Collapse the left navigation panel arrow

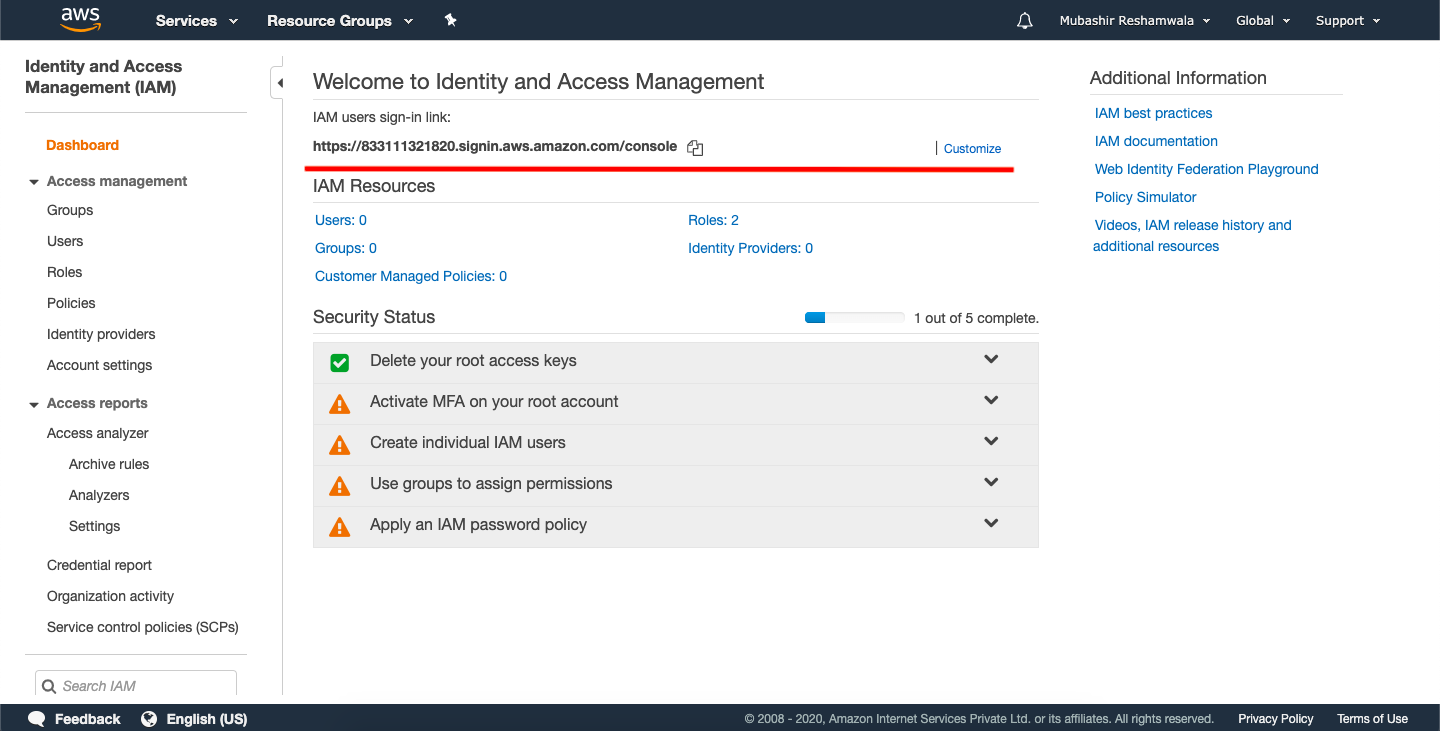coord(279,83)
